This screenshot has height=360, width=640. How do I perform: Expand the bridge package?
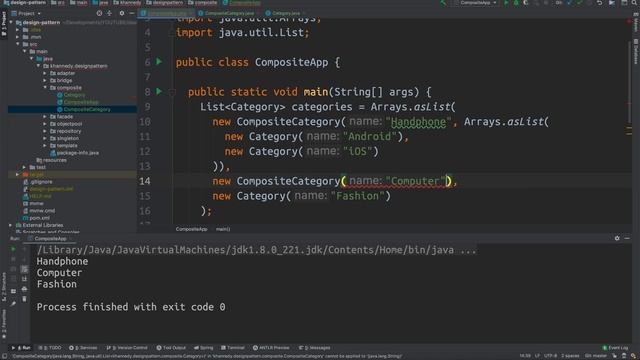(x=45, y=80)
